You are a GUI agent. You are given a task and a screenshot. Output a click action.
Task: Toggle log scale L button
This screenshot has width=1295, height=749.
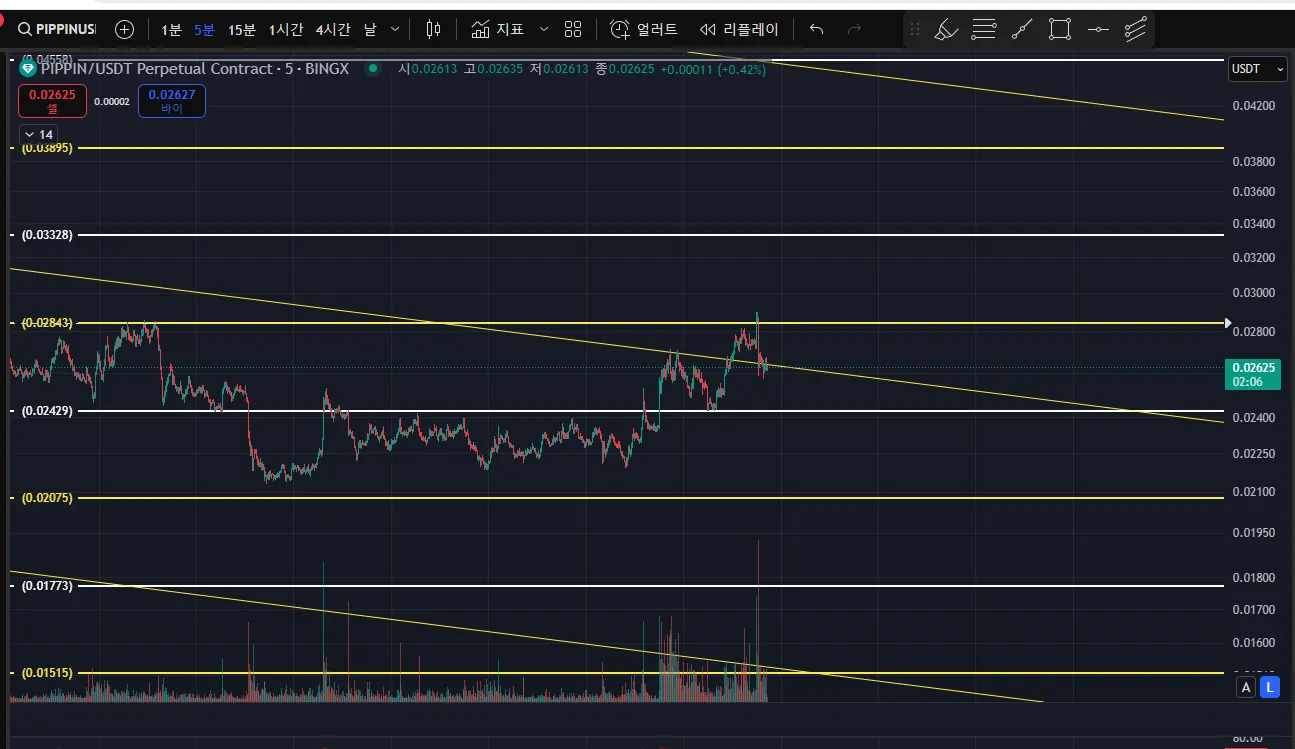point(1270,687)
